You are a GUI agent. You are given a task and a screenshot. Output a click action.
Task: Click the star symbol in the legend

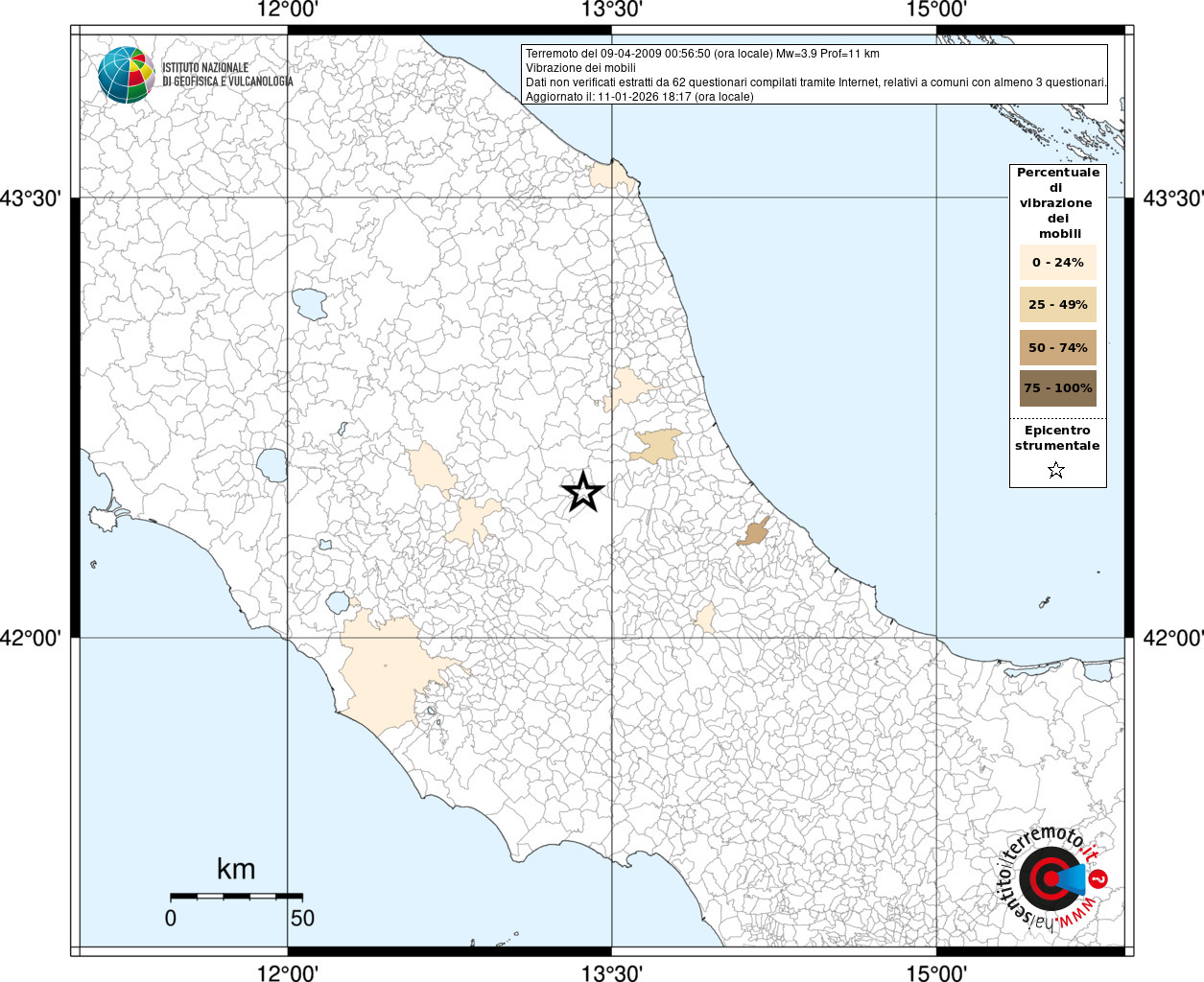coord(1056,470)
